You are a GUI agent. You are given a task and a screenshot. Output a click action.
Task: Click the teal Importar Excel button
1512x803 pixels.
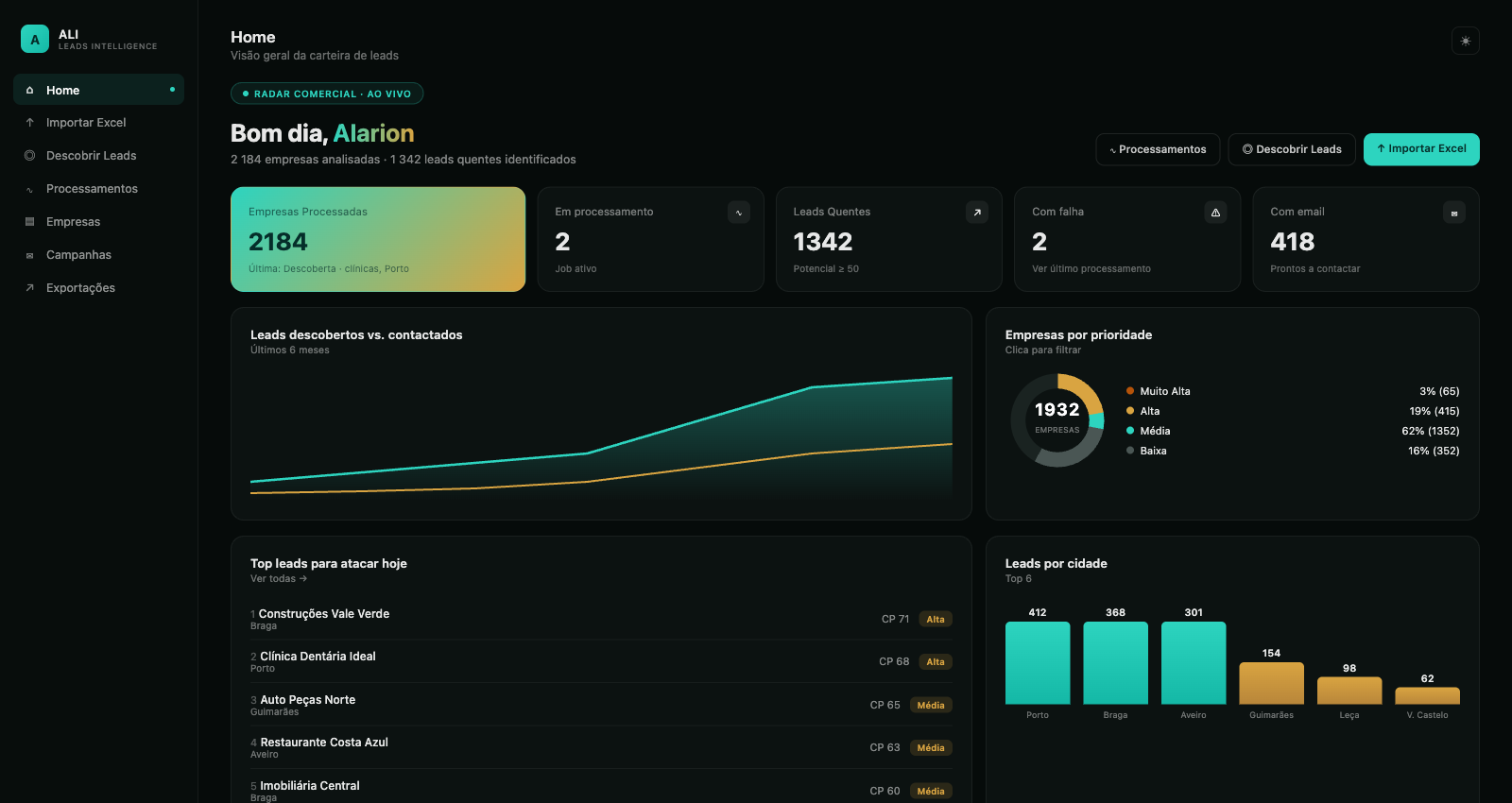(x=1421, y=149)
